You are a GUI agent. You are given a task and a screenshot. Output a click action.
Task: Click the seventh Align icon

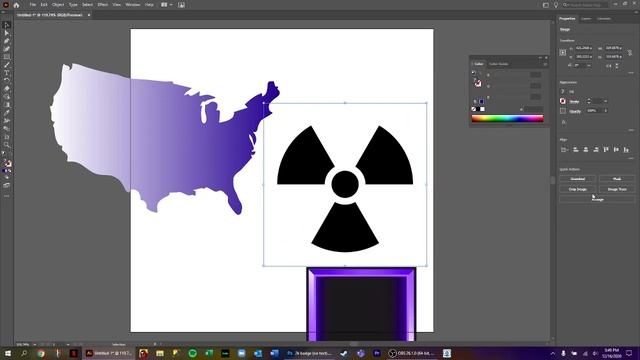point(626,150)
